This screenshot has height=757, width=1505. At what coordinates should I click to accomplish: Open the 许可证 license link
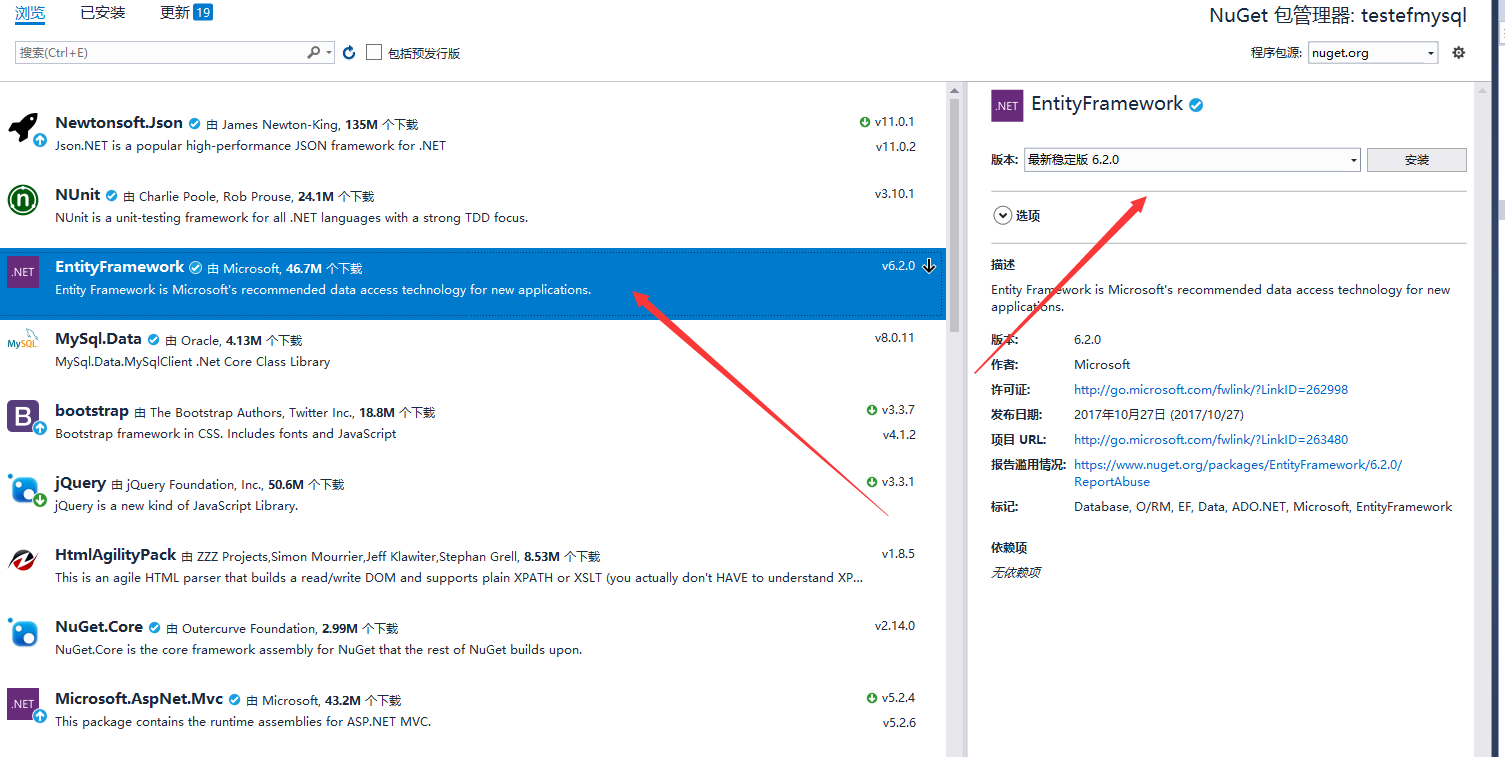pyautogui.click(x=1211, y=390)
